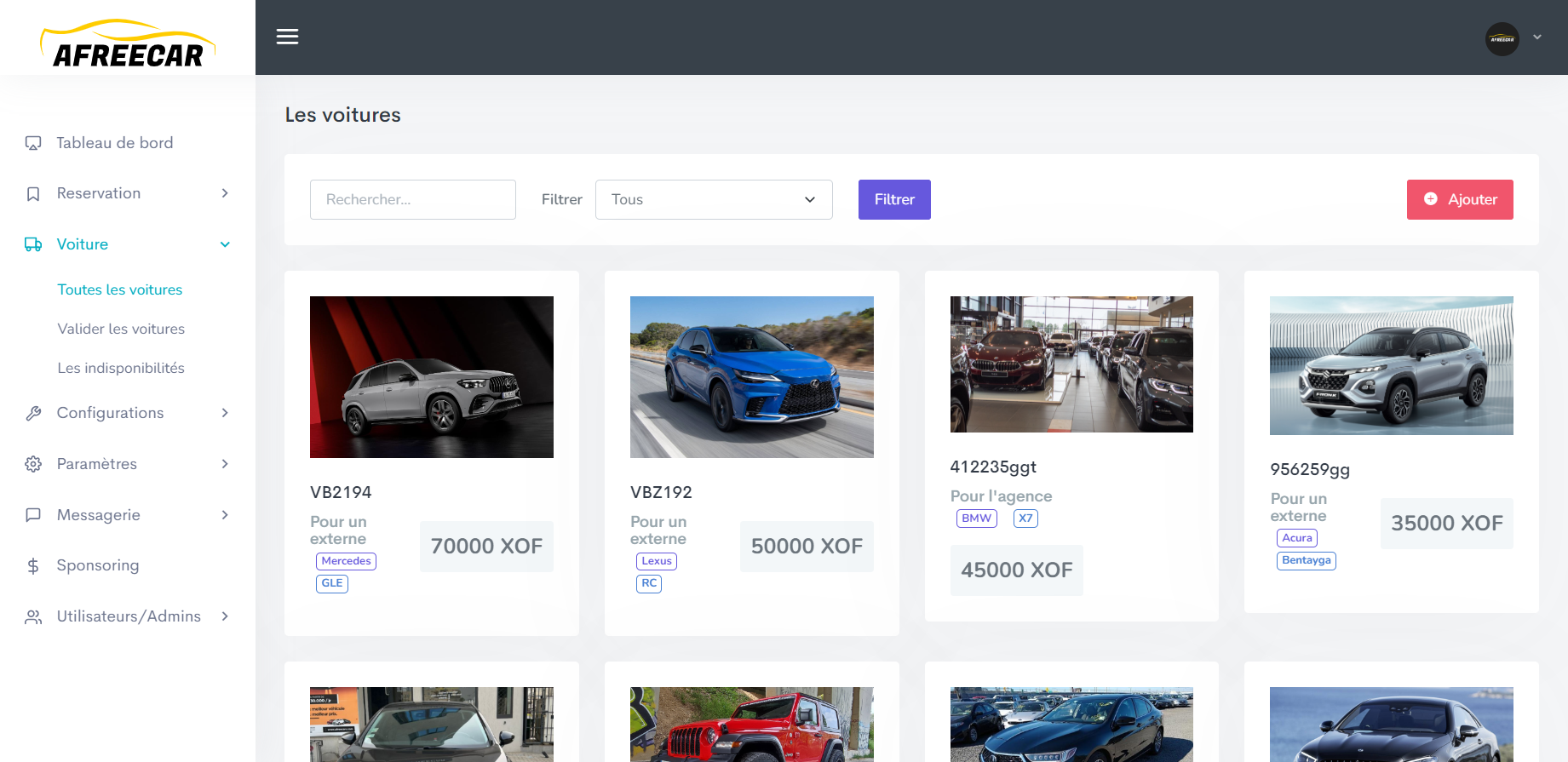The image size is (1568, 762).
Task: Click the Tableau de bord monitor icon
Action: (33, 143)
